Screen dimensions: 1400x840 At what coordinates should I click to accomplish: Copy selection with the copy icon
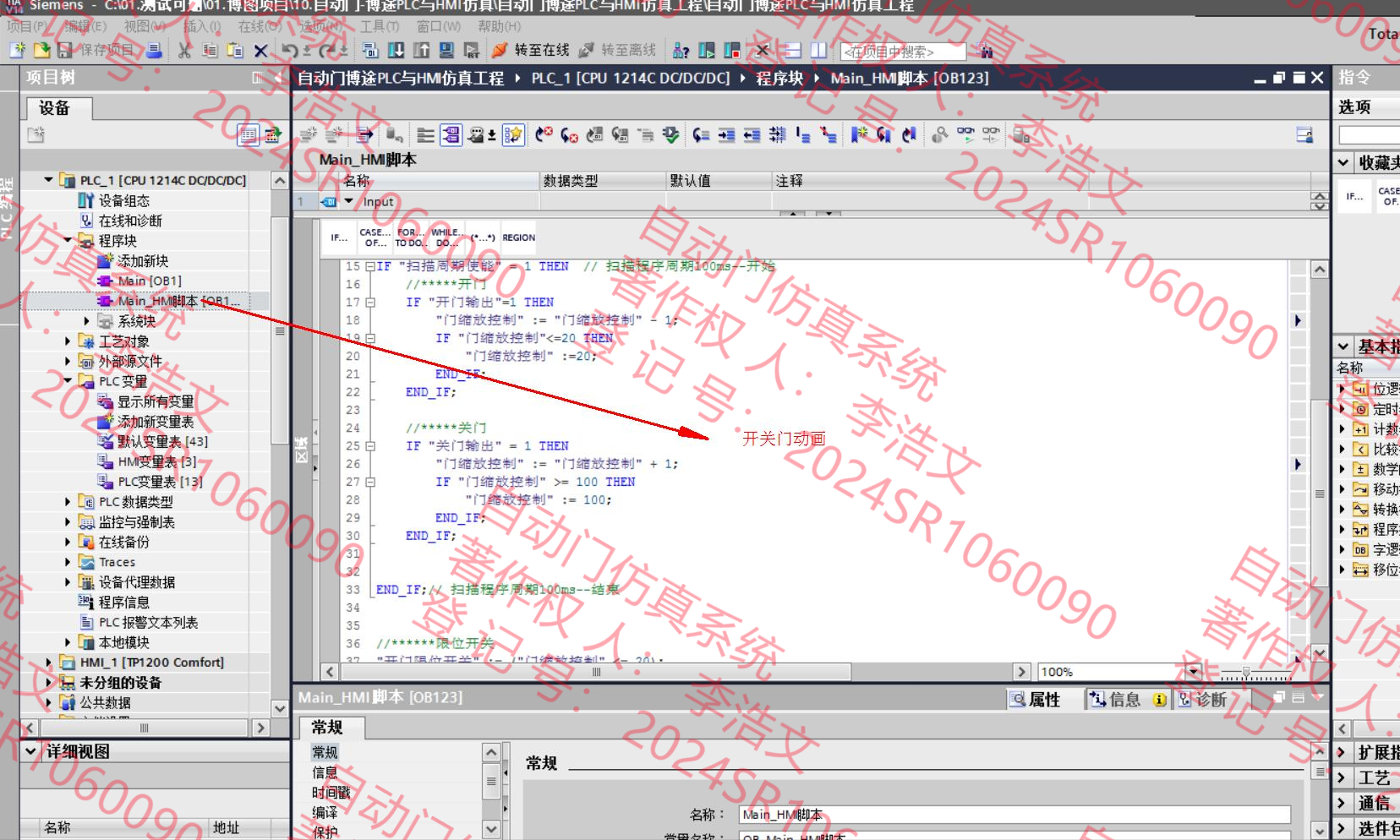[x=210, y=51]
